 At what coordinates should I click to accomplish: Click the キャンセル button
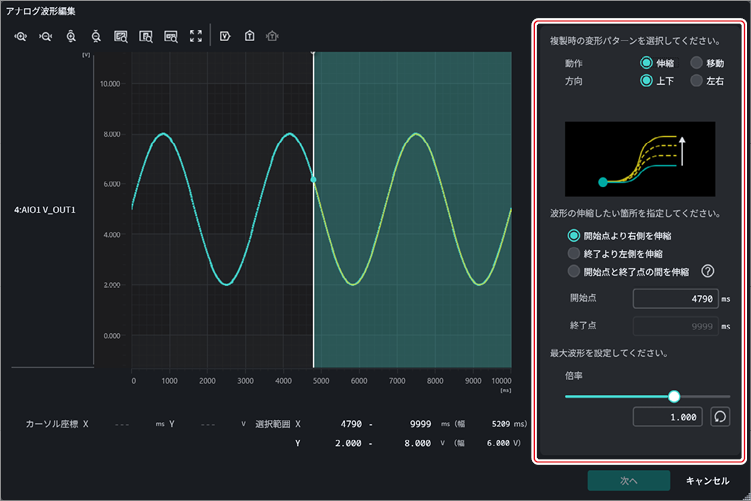[707, 480]
